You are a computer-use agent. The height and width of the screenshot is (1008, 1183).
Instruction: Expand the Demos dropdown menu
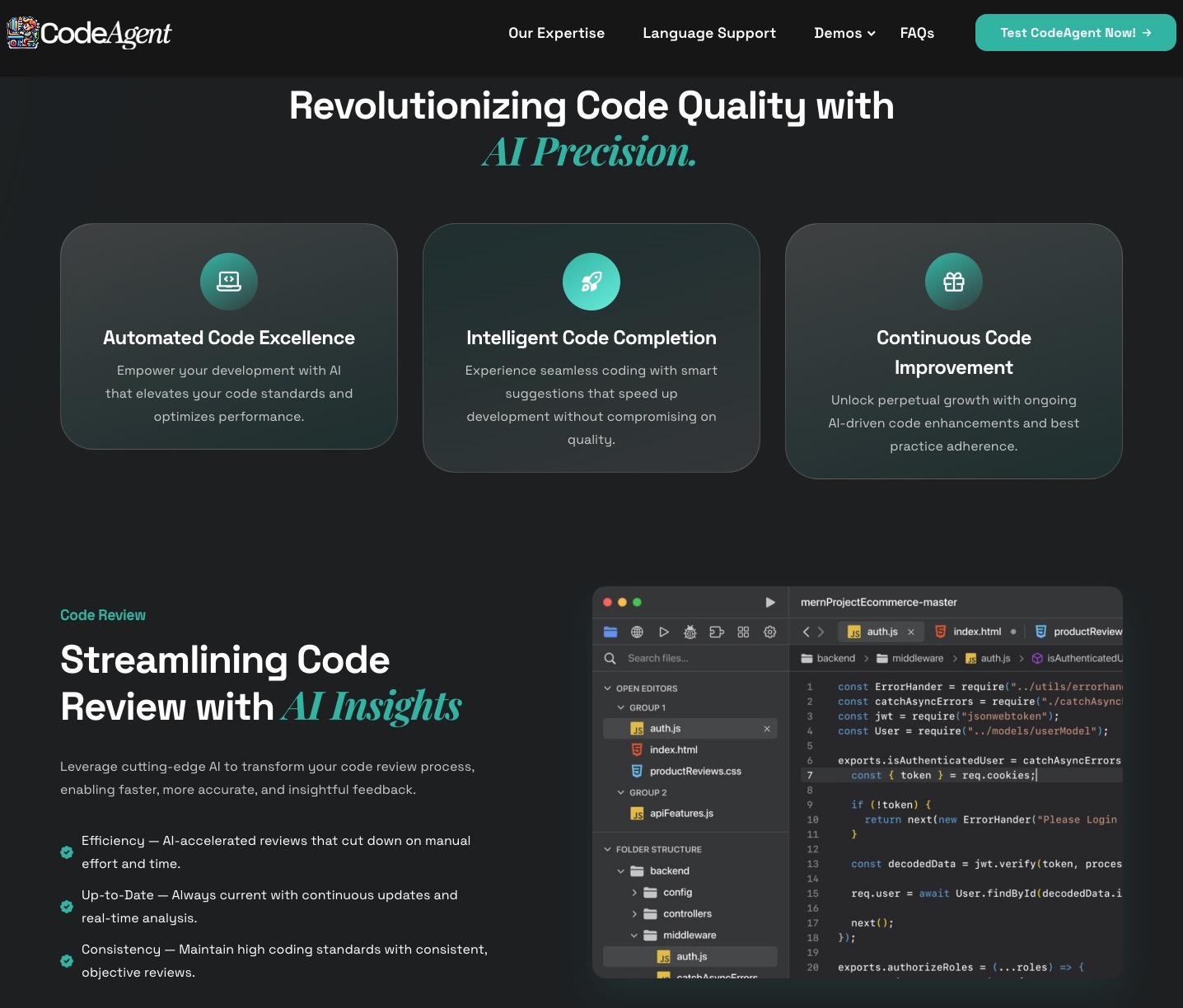point(844,33)
